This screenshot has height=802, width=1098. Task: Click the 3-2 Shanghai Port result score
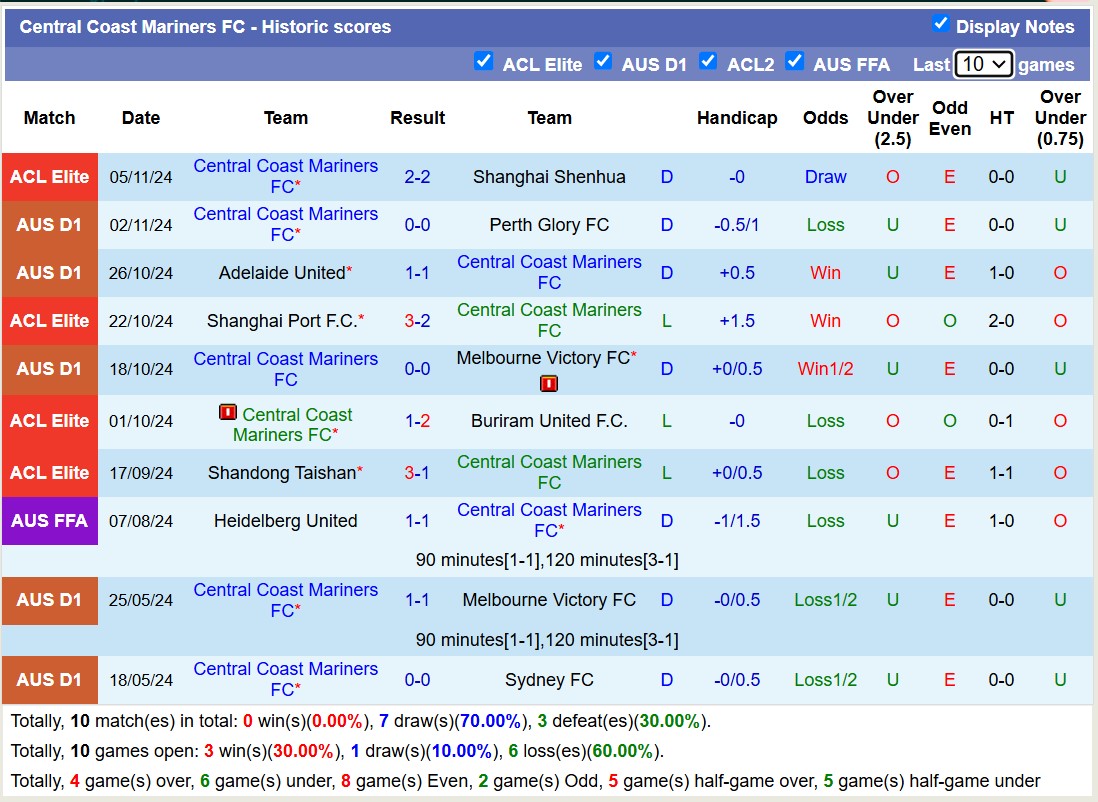coord(417,321)
